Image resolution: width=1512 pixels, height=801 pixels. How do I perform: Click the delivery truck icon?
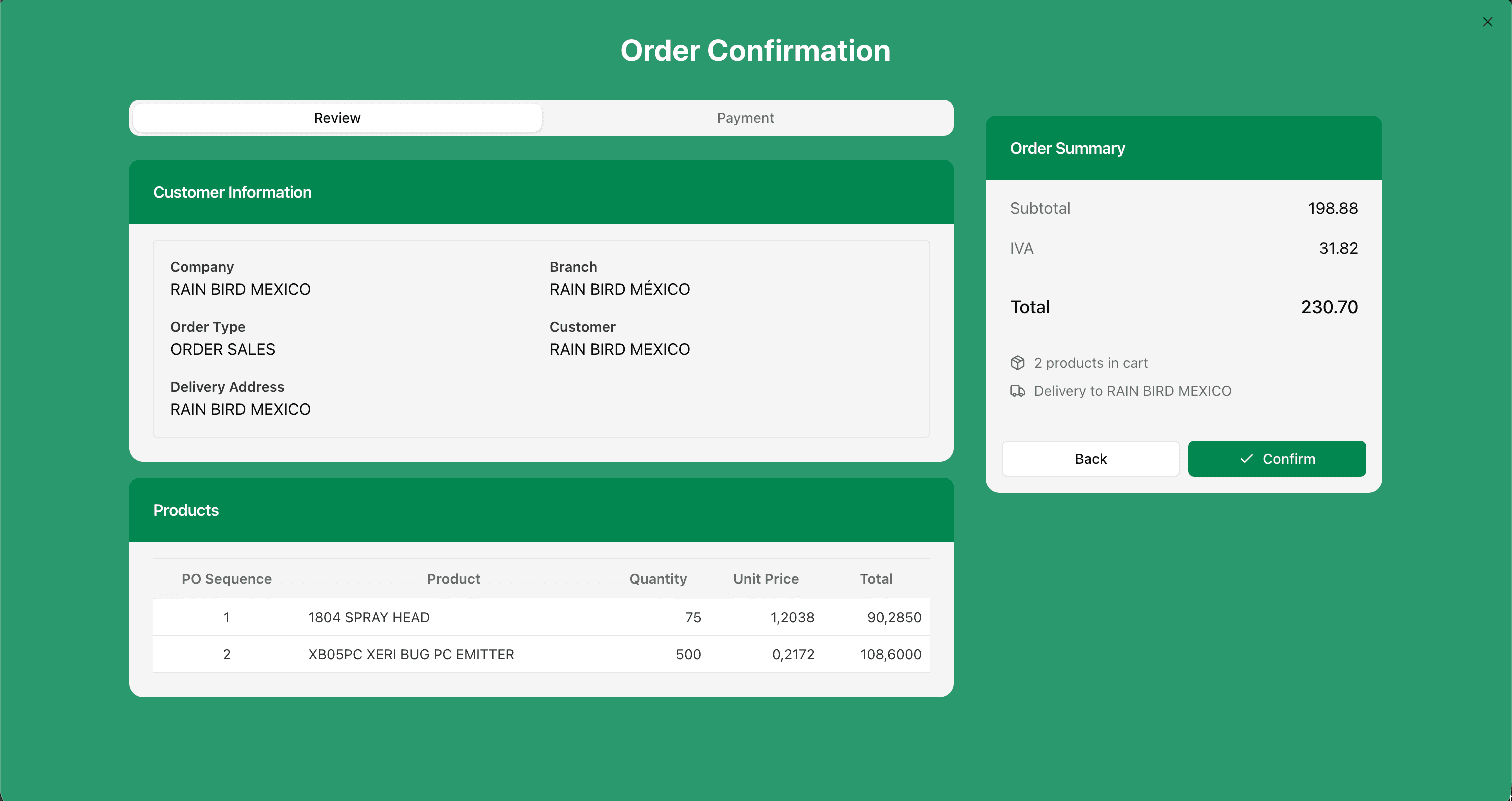(x=1018, y=391)
